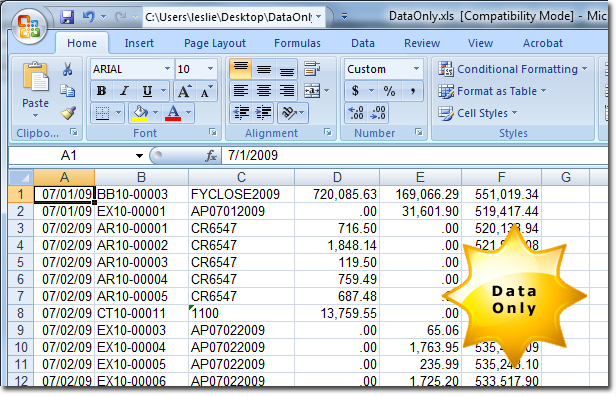Image resolution: width=616 pixels, height=396 pixels.
Task: Open Conditional Formatting menu
Action: point(513,69)
